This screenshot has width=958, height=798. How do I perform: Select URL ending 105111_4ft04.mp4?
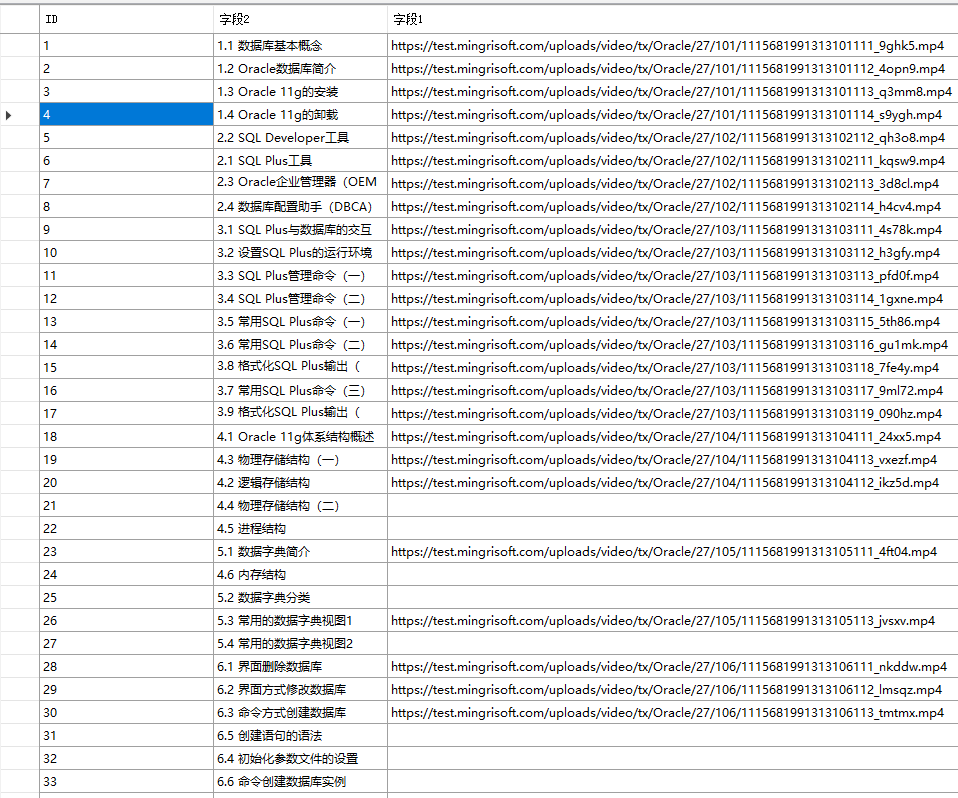(x=673, y=552)
